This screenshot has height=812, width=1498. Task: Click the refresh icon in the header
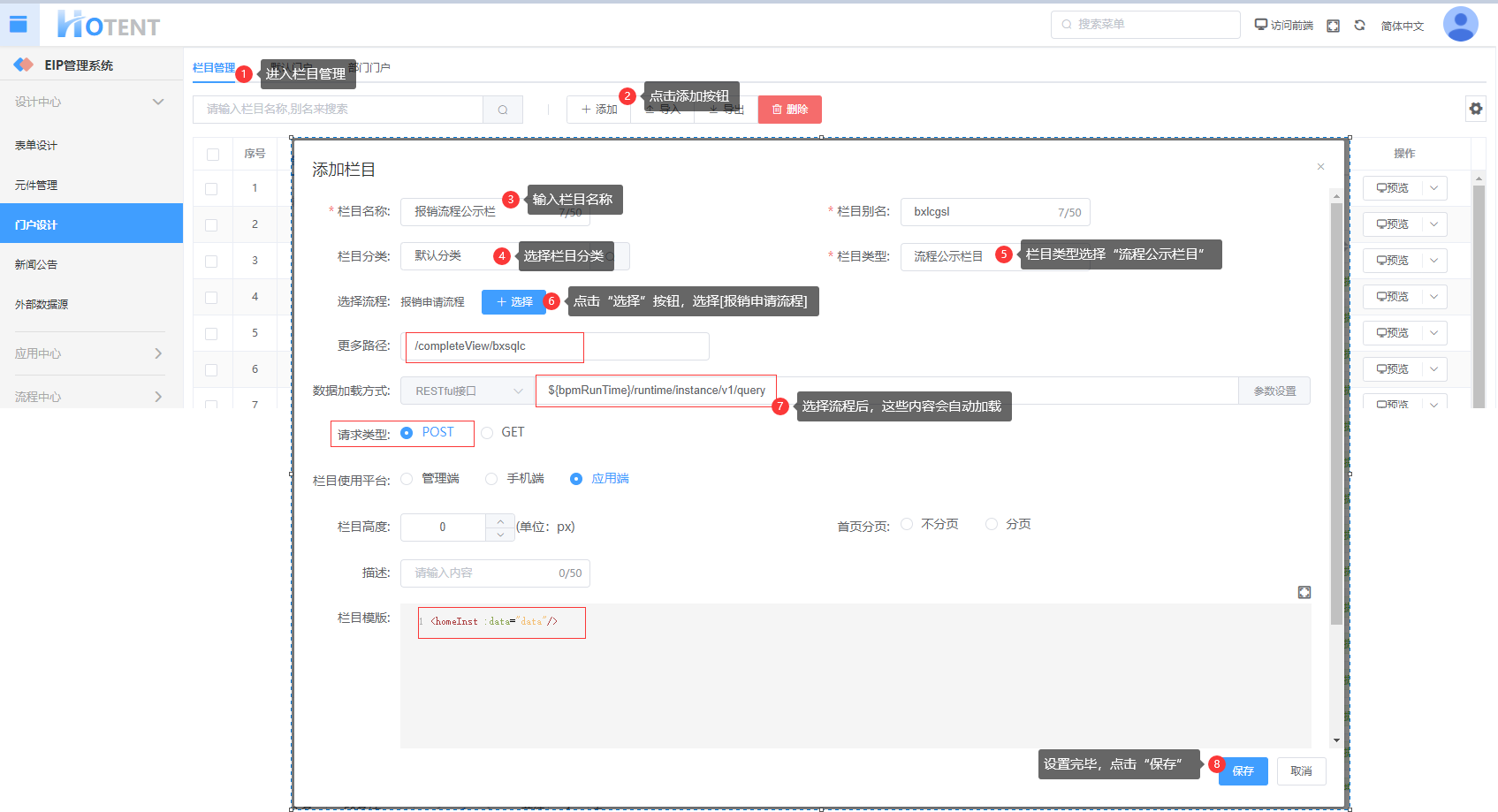[x=1359, y=26]
